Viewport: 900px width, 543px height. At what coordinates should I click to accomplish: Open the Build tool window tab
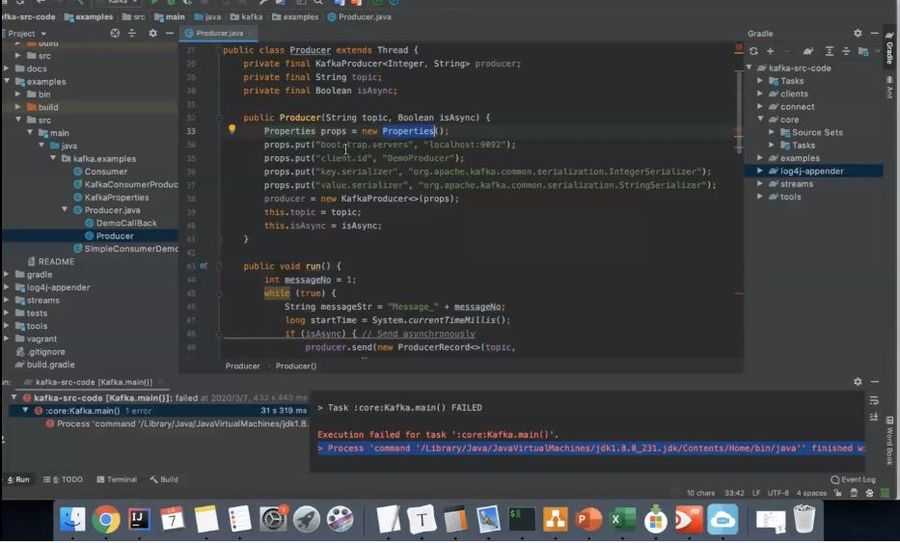click(x=164, y=479)
